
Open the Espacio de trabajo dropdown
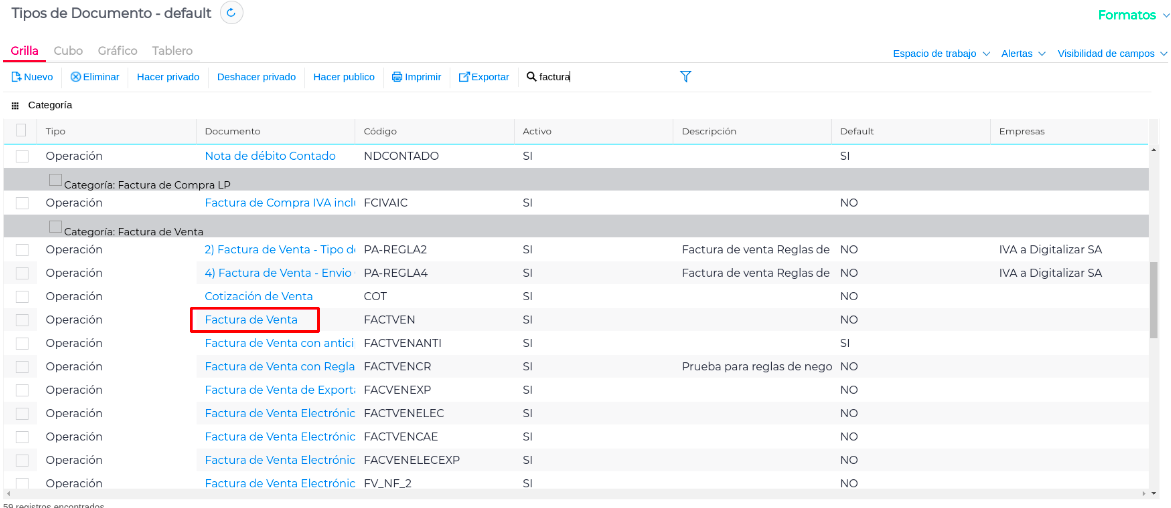(941, 54)
